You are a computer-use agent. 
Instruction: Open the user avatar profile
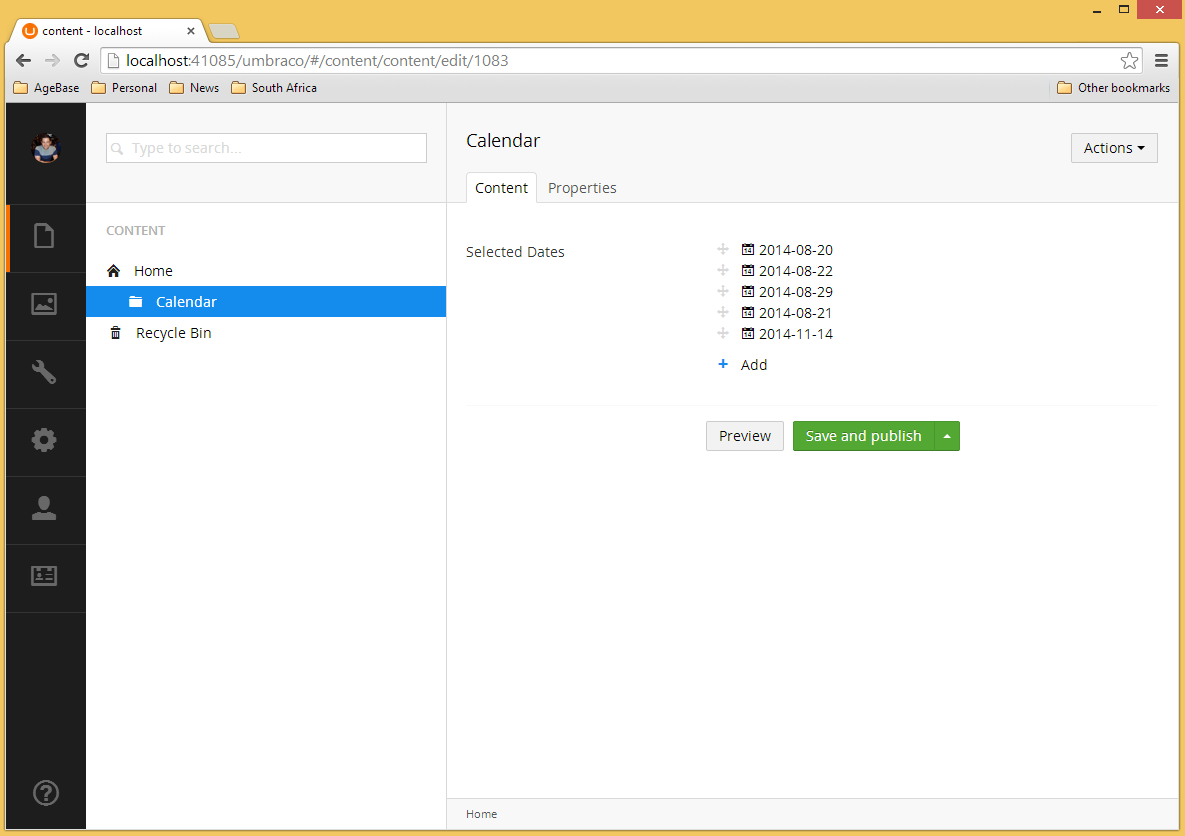(x=45, y=149)
